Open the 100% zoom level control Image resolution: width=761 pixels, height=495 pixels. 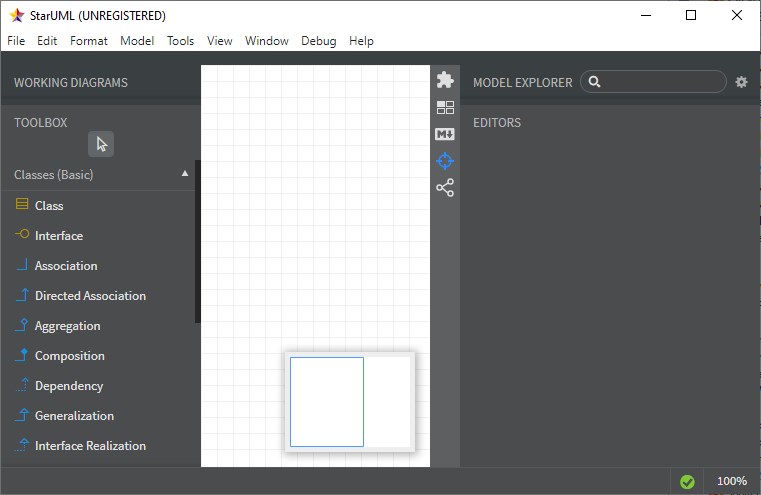tap(732, 481)
